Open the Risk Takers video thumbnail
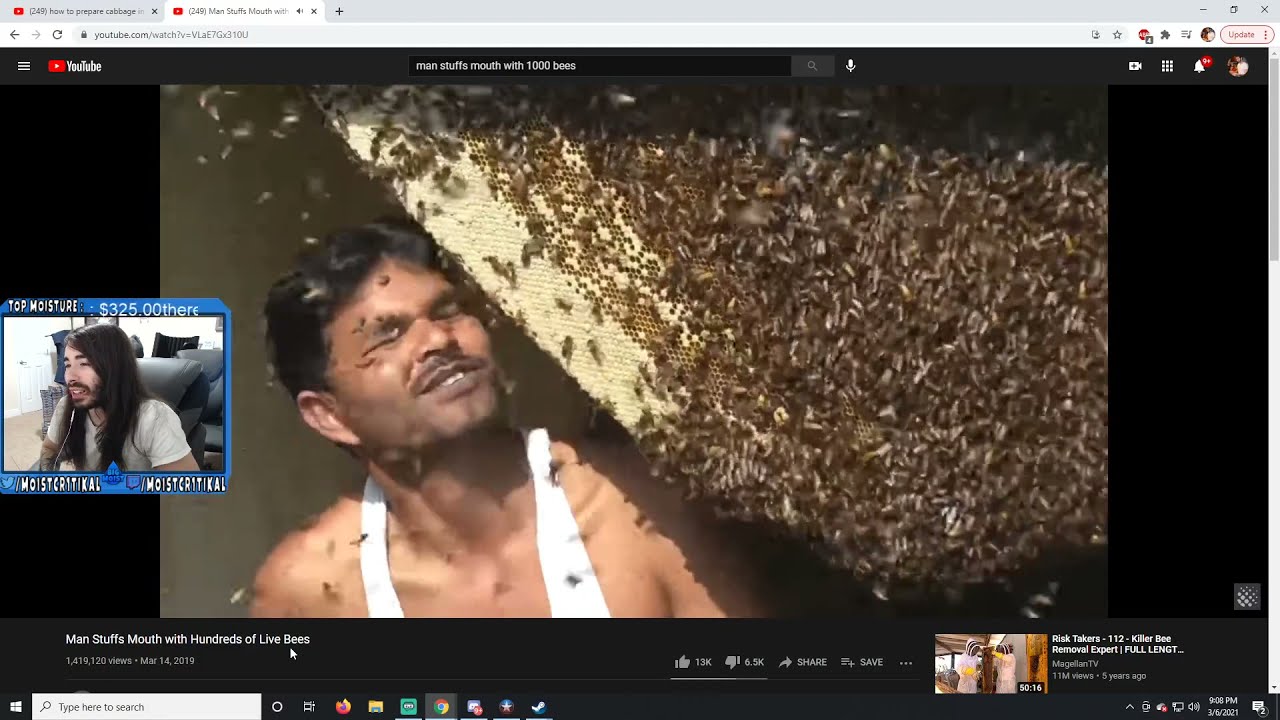 click(x=991, y=664)
